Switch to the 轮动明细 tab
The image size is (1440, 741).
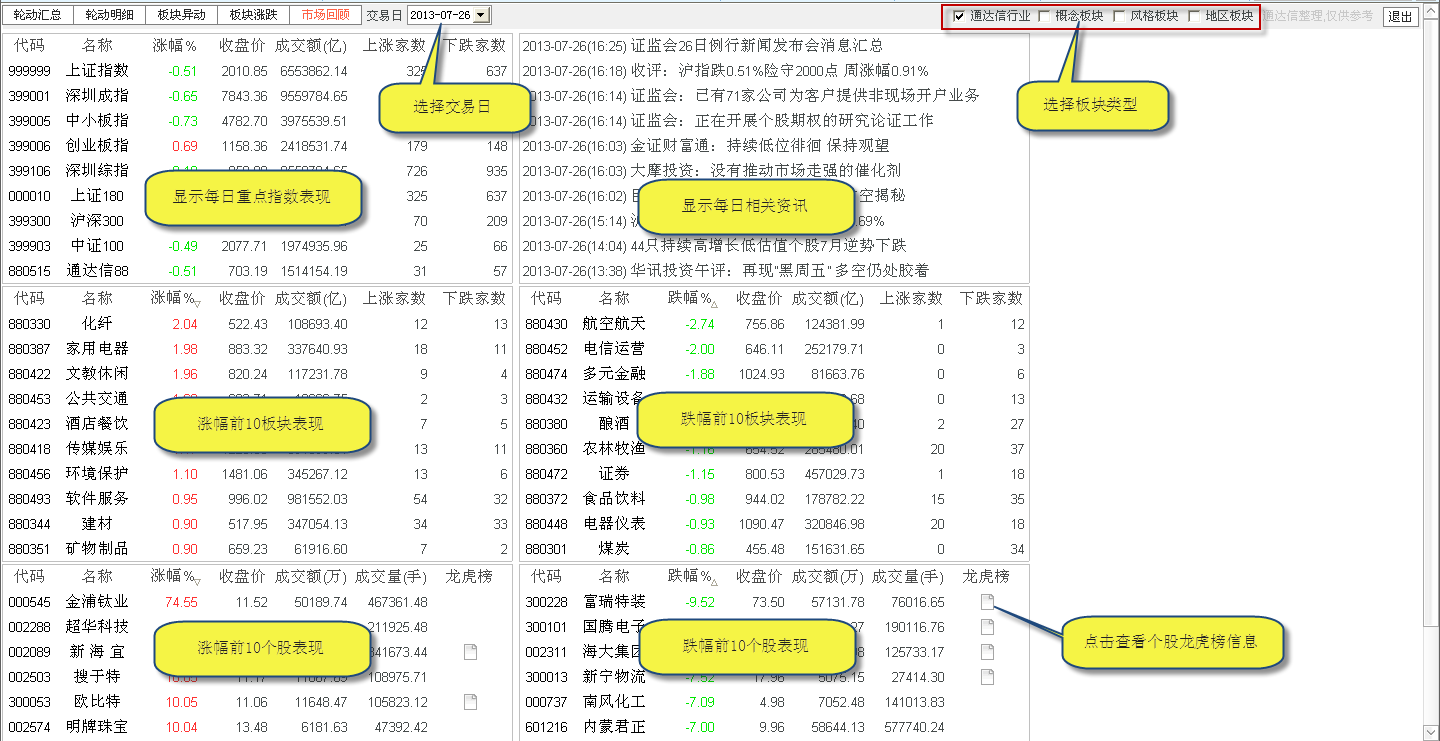pos(109,15)
